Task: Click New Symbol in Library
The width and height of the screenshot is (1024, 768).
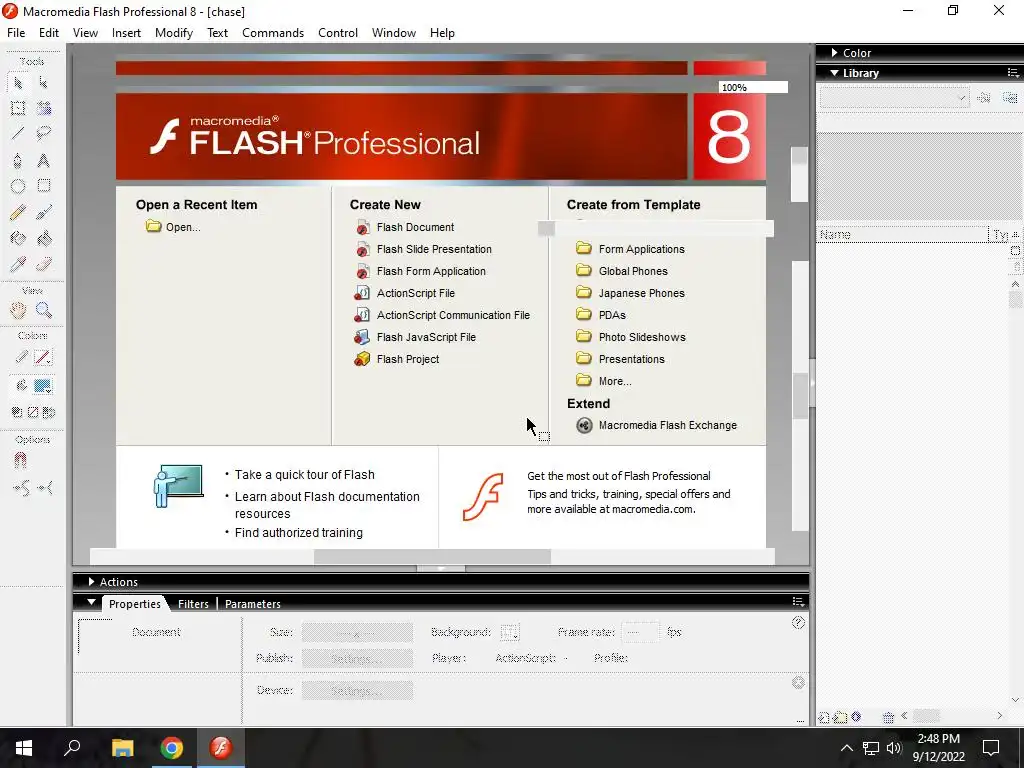Action: tap(824, 717)
